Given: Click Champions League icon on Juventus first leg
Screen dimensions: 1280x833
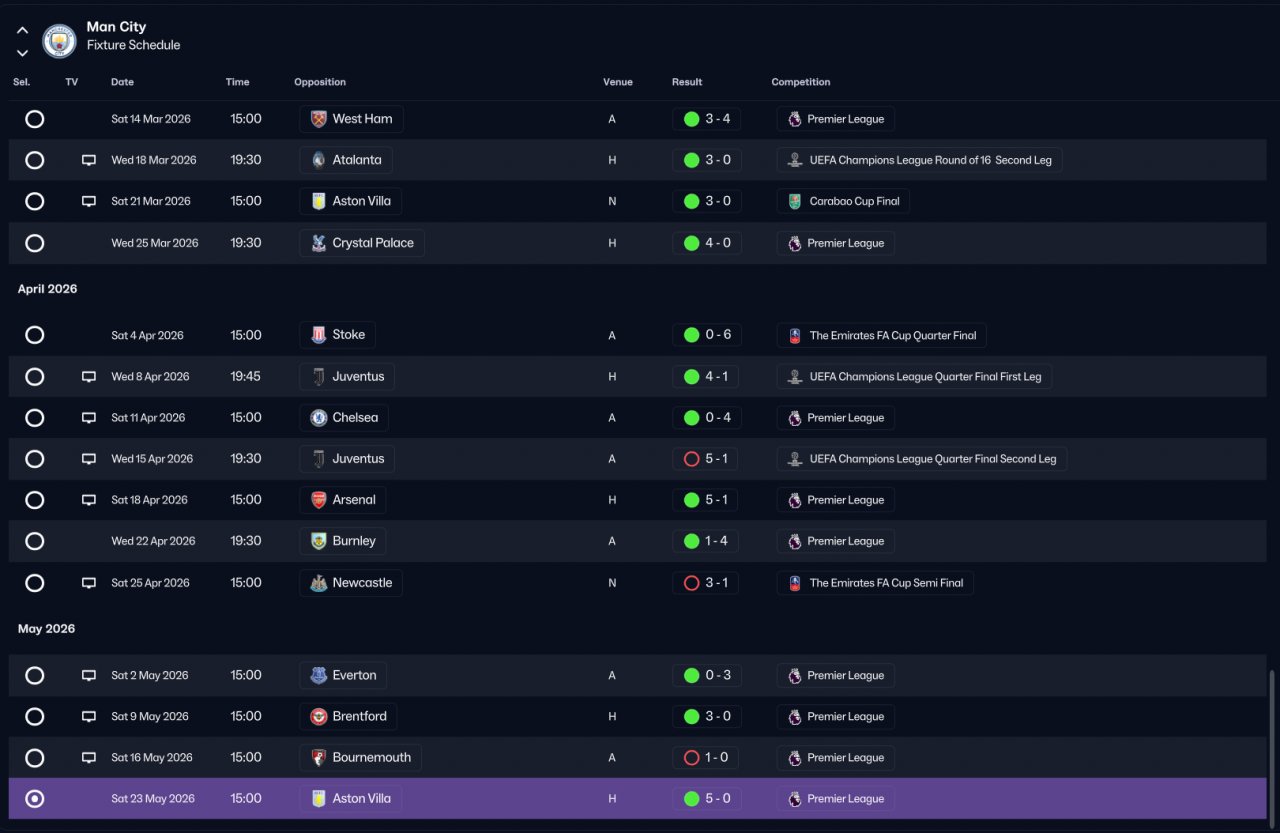Looking at the screenshot, I should [x=794, y=377].
